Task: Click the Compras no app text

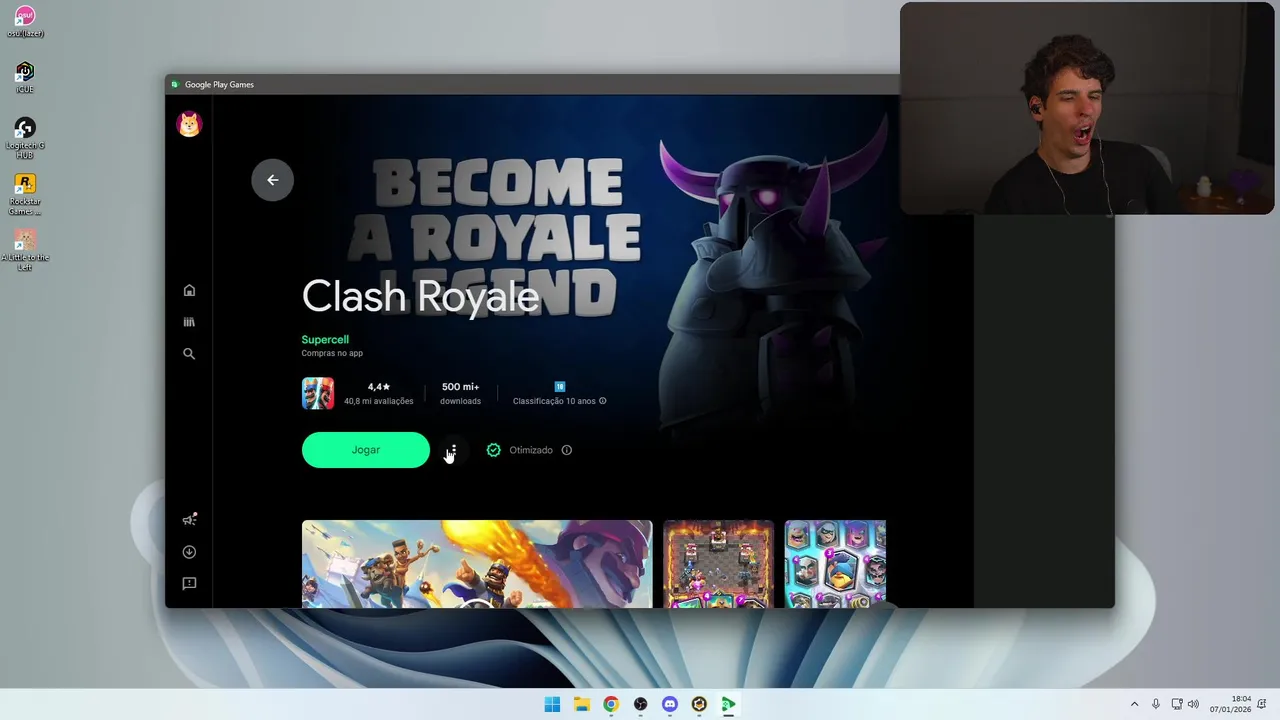Action: coord(332,353)
